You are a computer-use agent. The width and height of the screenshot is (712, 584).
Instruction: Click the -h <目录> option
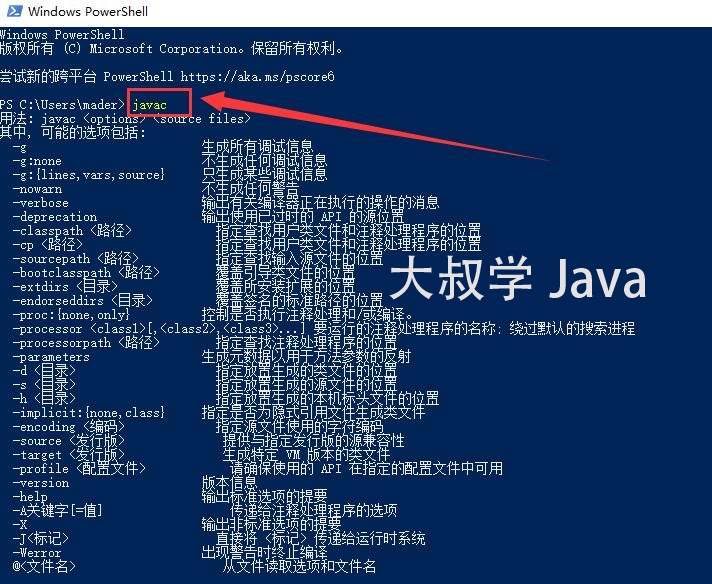pyautogui.click(x=44, y=399)
